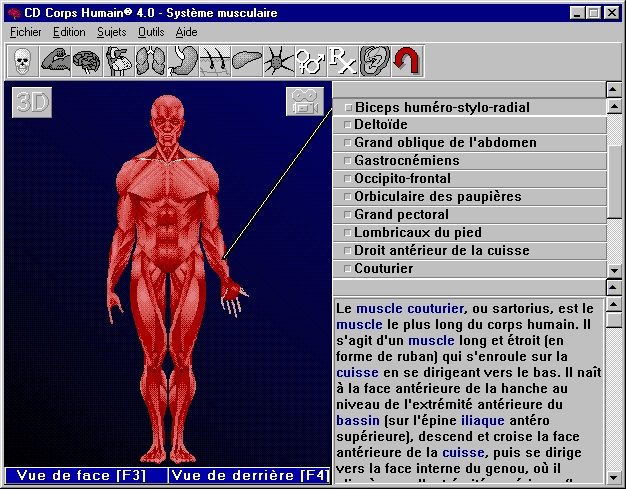Image resolution: width=626 pixels, height=489 pixels.
Task: Open the Outils menu
Action: (151, 32)
